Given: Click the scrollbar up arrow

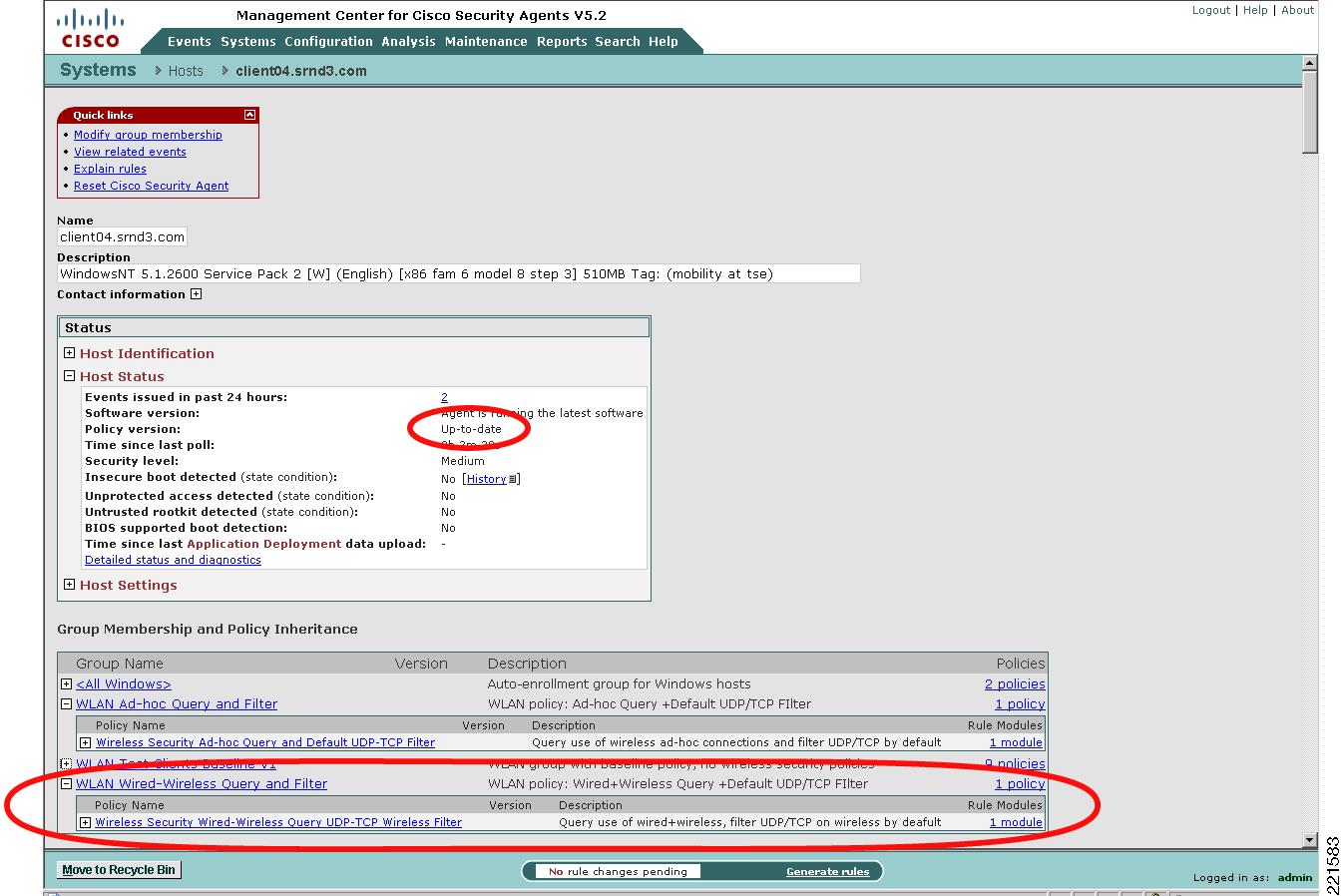Looking at the screenshot, I should pos(1310,63).
